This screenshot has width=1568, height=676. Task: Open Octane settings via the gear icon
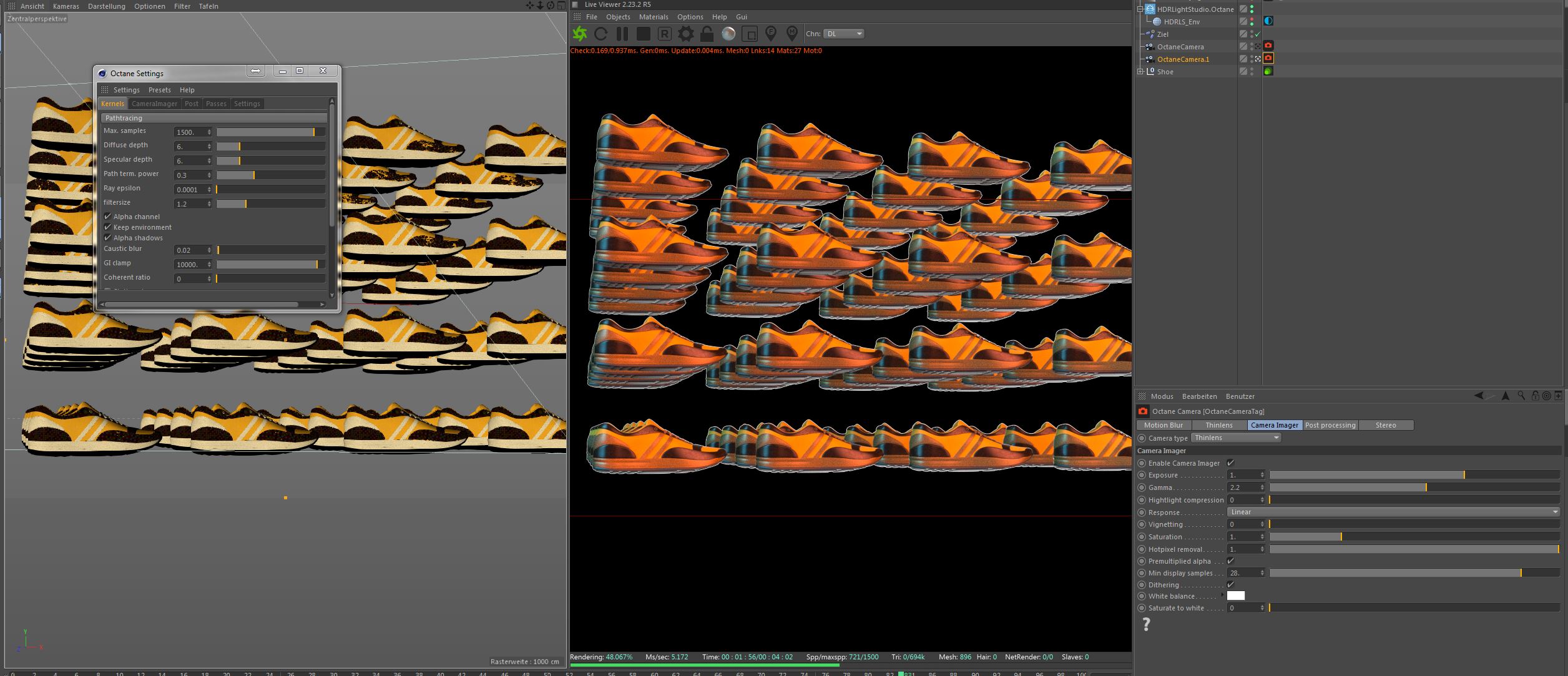coord(686,34)
